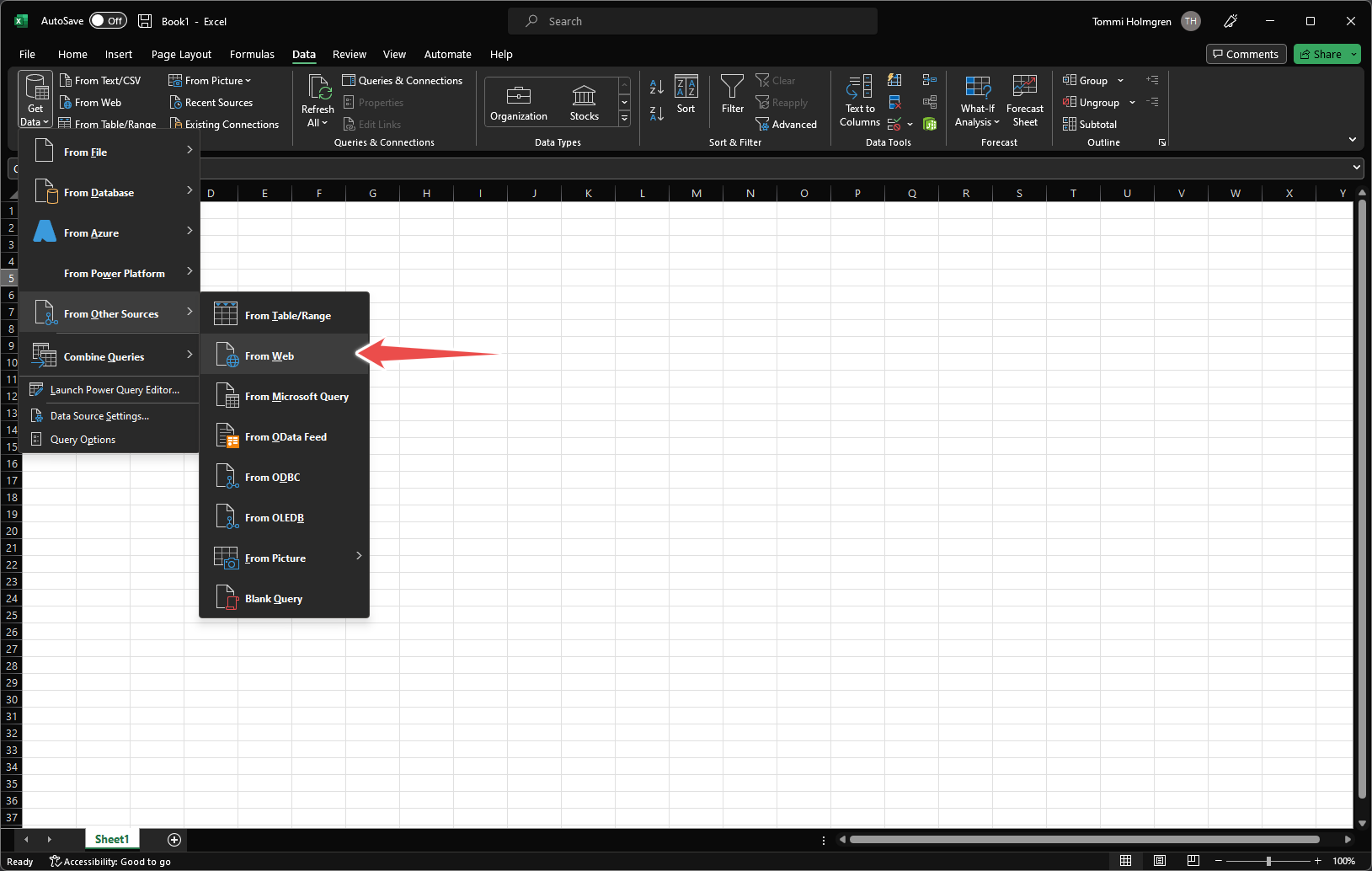Open Advanced filter options

coord(787,125)
